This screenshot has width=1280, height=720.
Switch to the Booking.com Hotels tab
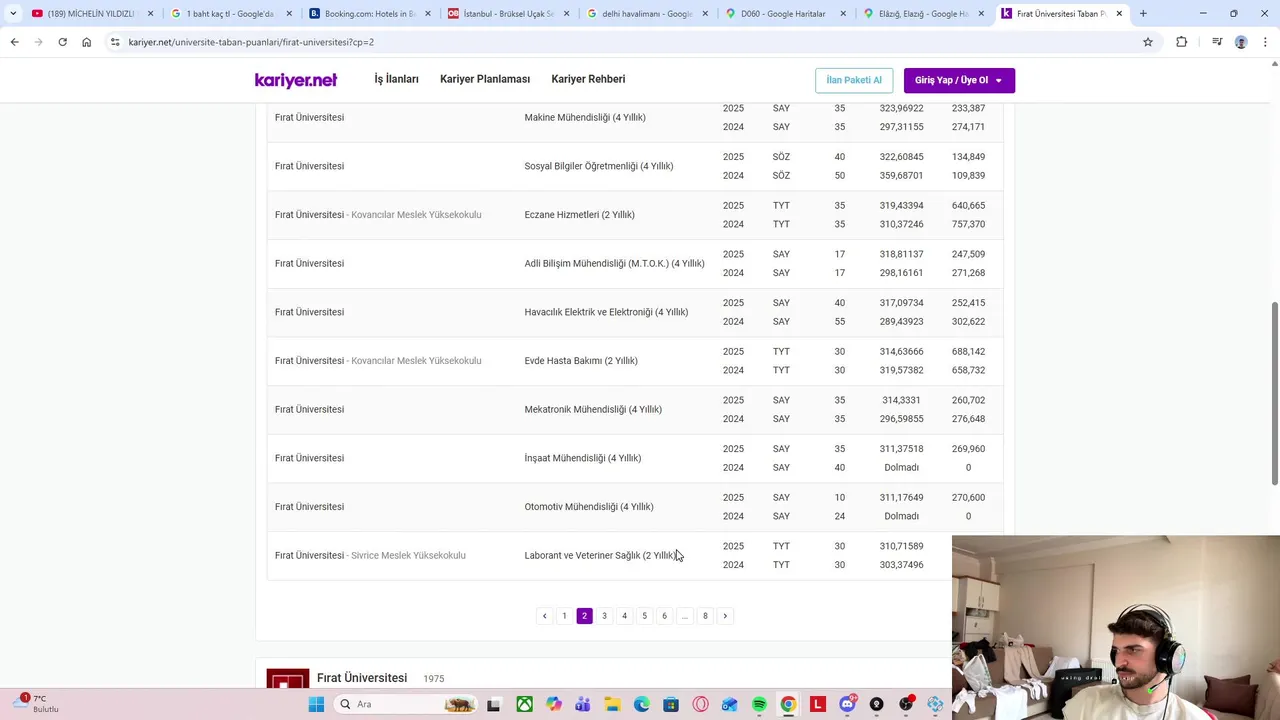[x=368, y=14]
